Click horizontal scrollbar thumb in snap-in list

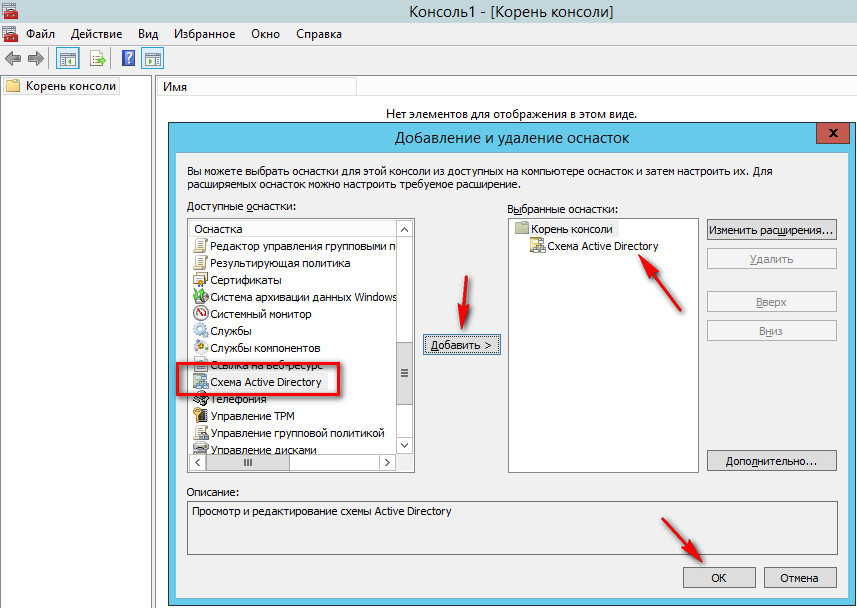[248, 463]
